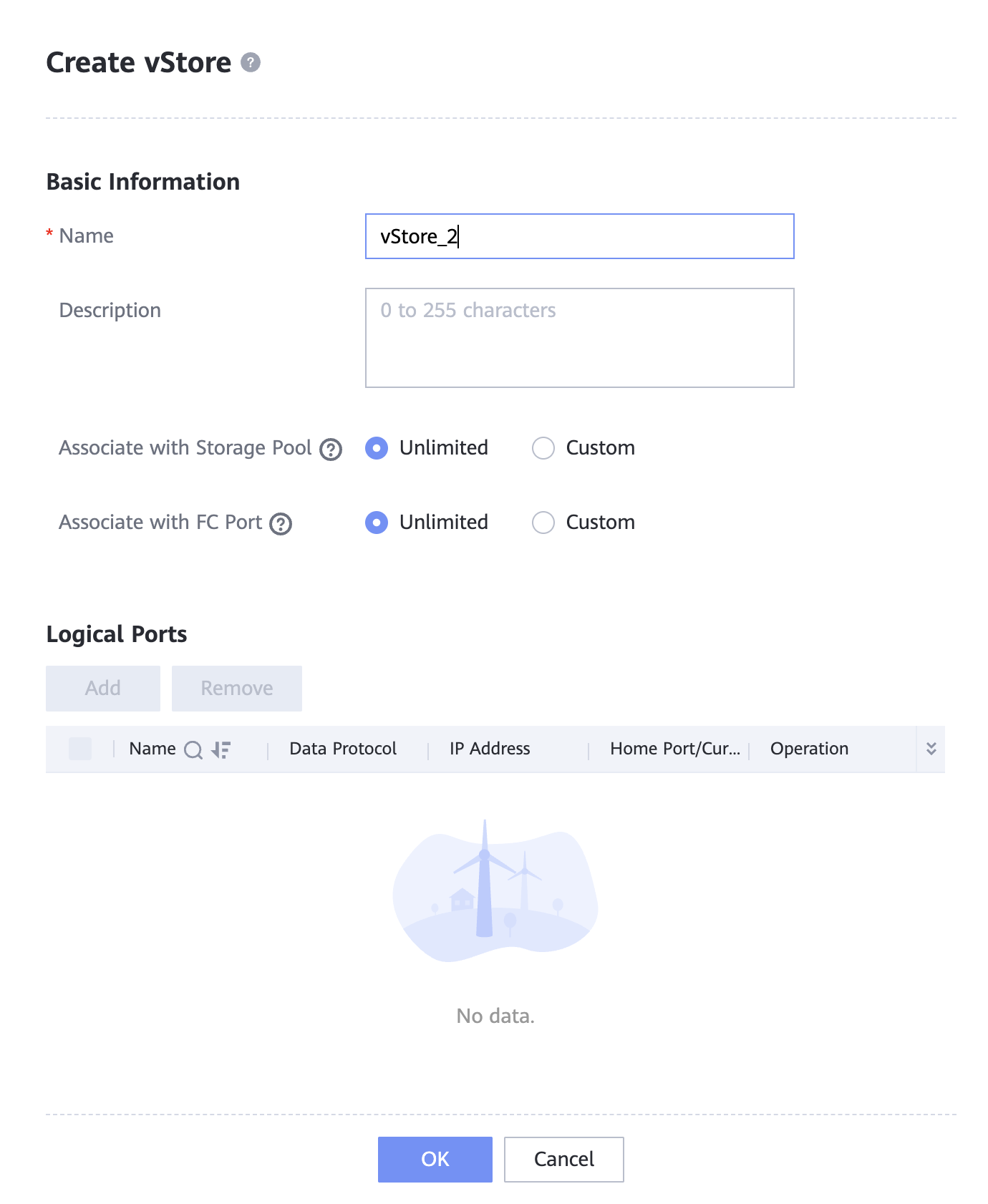
Task: Click the Remove logical port button
Action: 236,689
